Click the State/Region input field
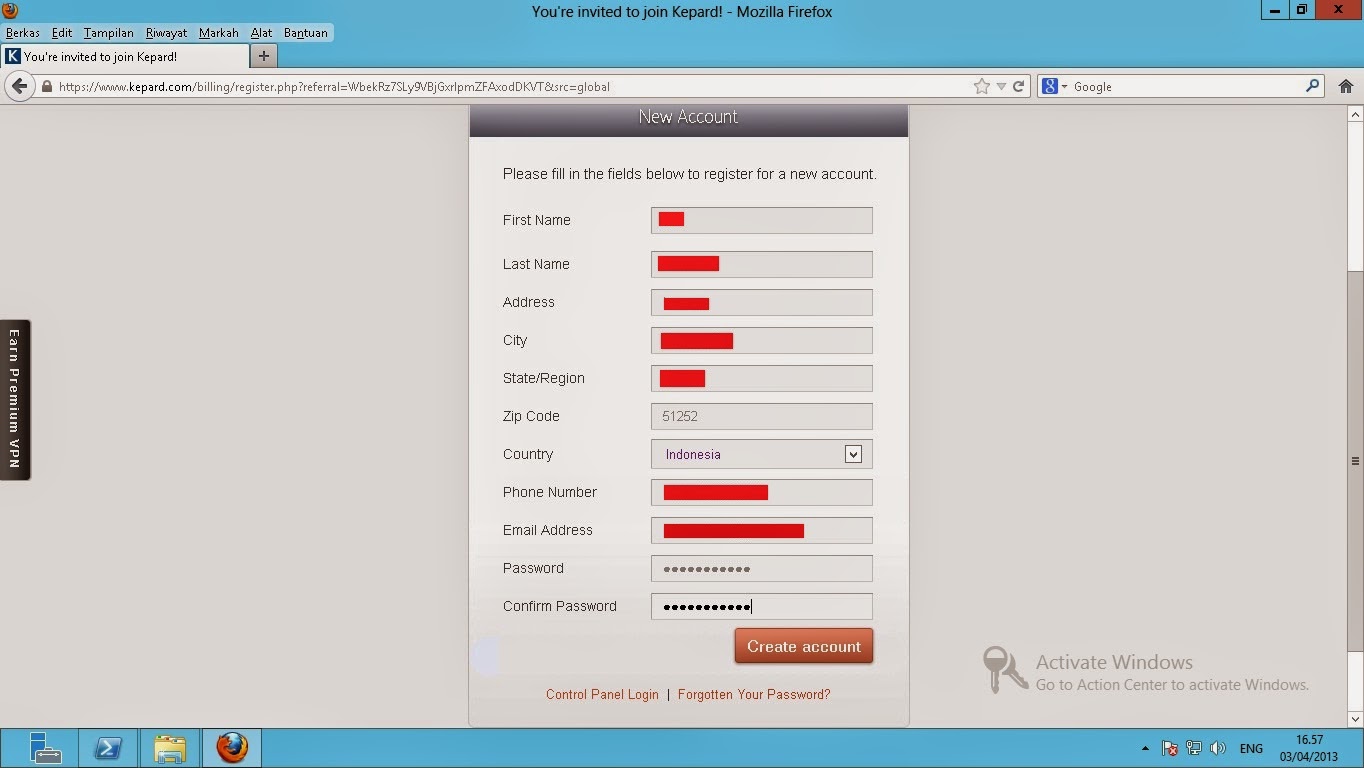Screen dimensions: 1364x768 [x=762, y=378]
